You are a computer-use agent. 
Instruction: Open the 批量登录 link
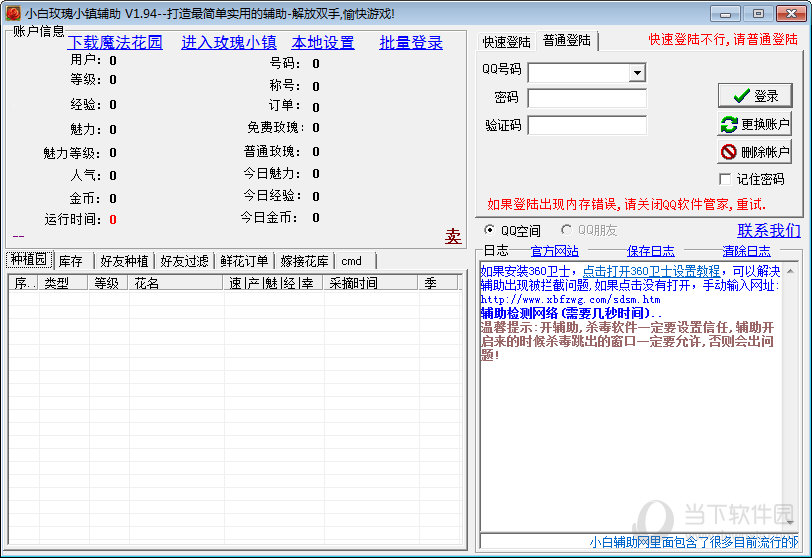(x=411, y=42)
